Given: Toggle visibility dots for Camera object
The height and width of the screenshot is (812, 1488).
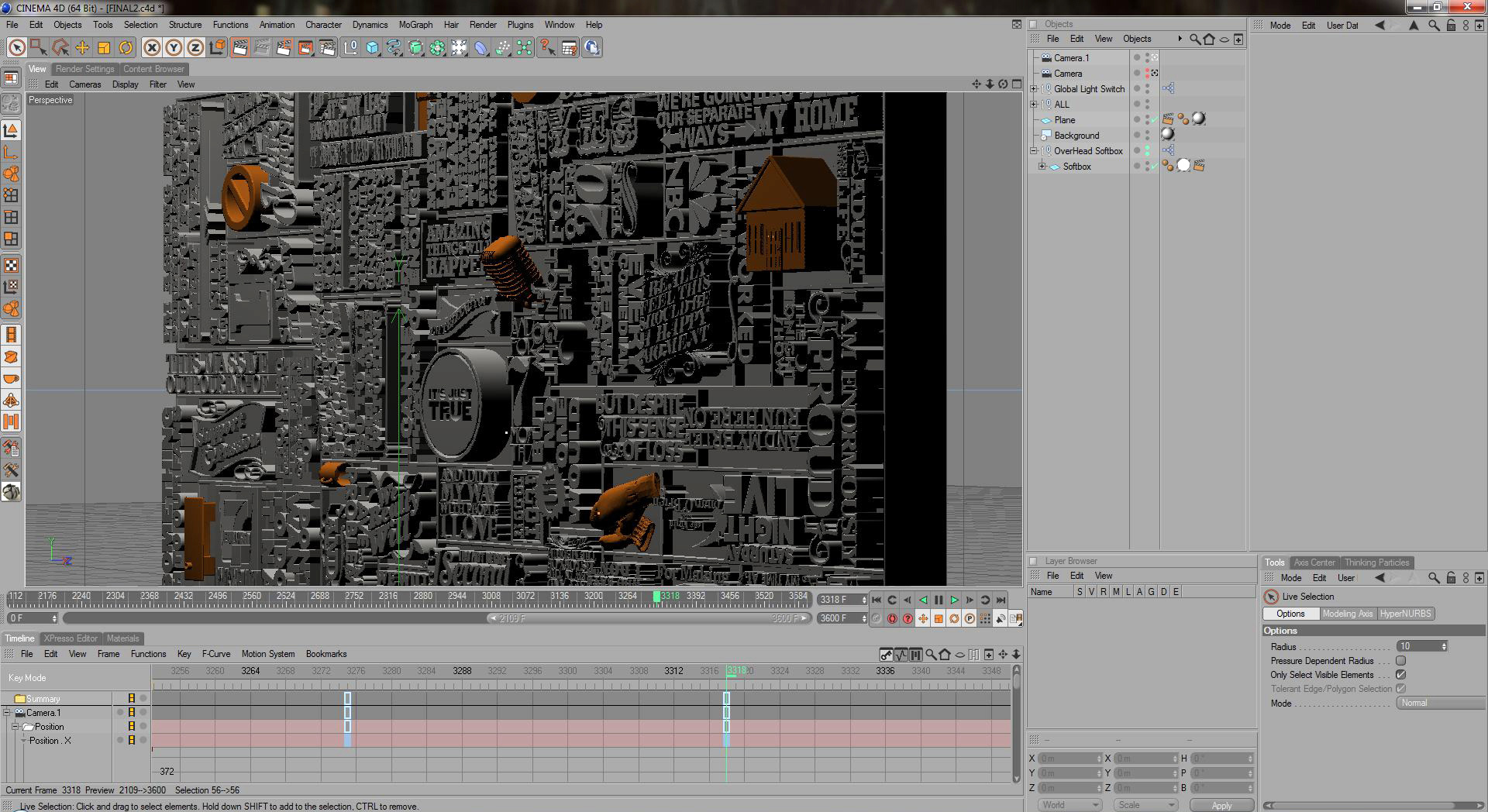Looking at the screenshot, I should 1148,74.
